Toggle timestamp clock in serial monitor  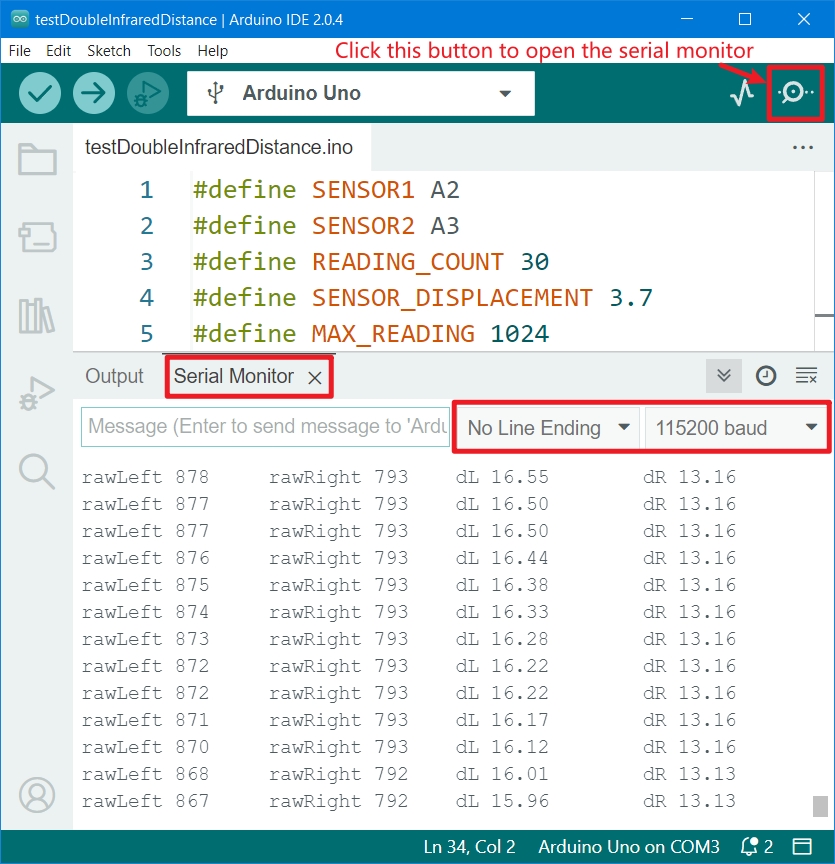[765, 376]
